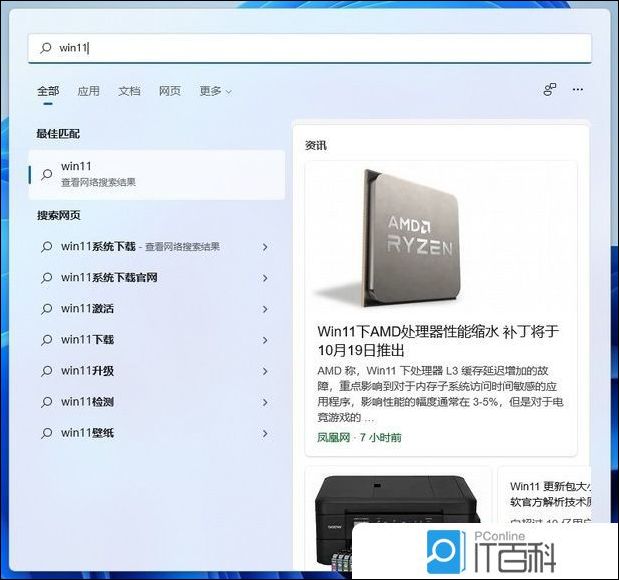Open the win11下载 suggestion
The height and width of the screenshot is (580, 619).
pyautogui.click(x=157, y=340)
